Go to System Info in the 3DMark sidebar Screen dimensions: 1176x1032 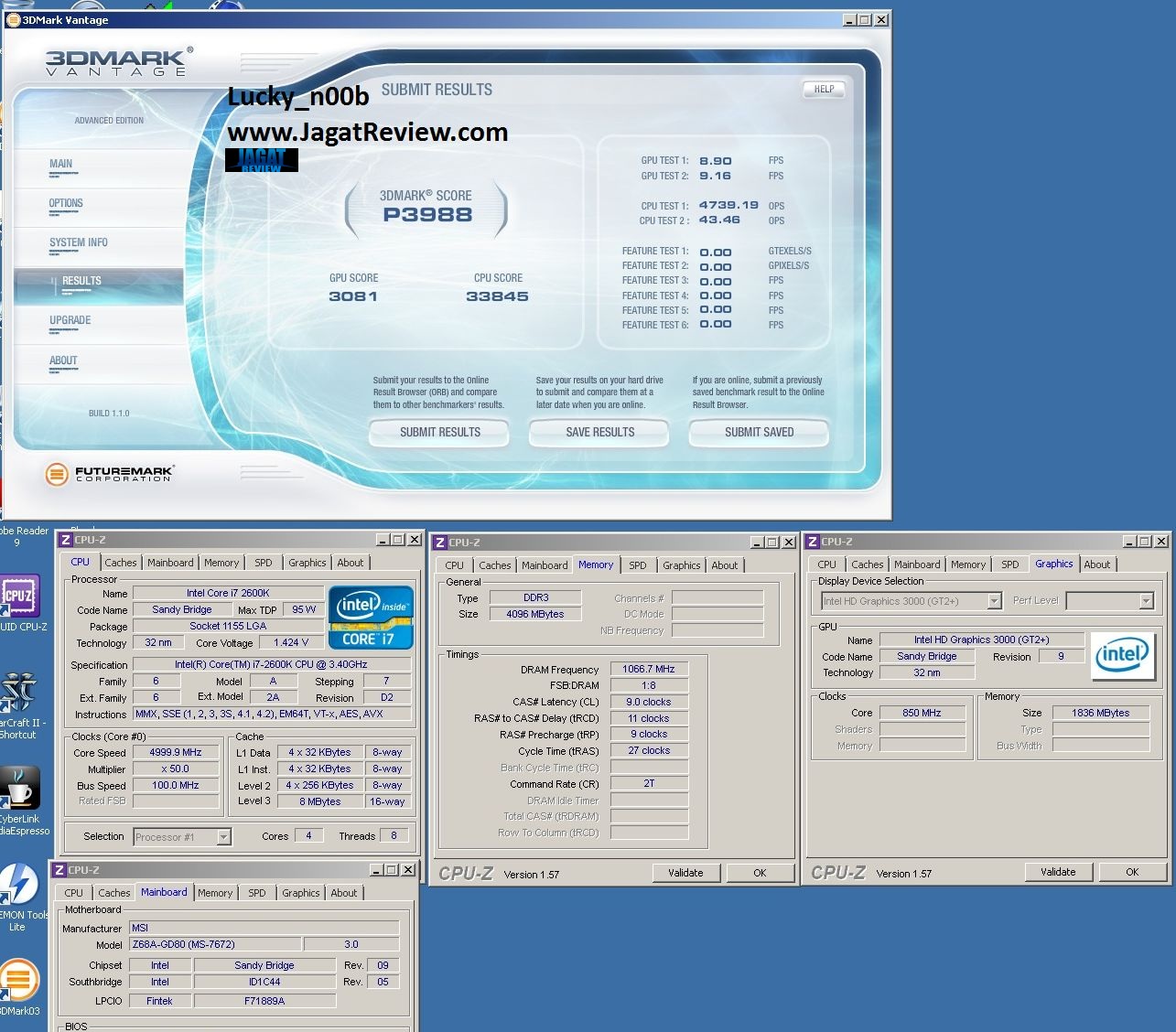tap(78, 242)
